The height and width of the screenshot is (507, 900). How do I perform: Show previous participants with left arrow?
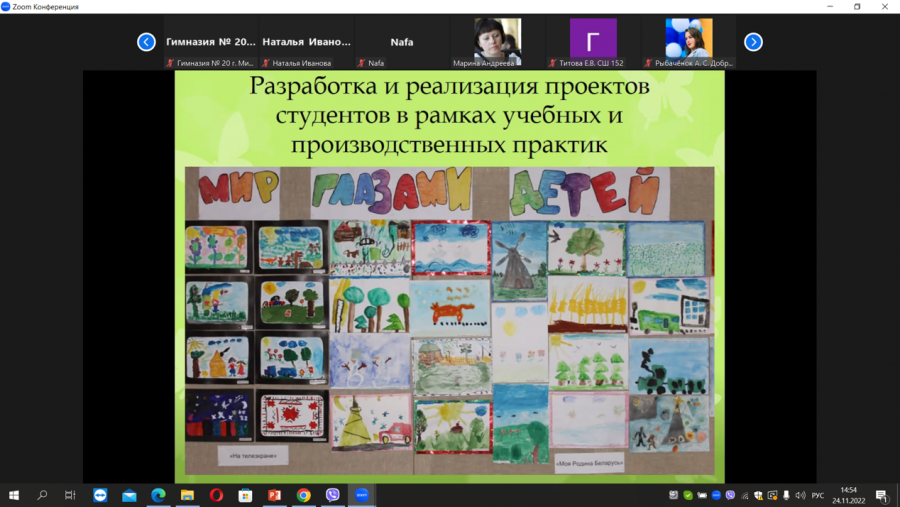146,42
